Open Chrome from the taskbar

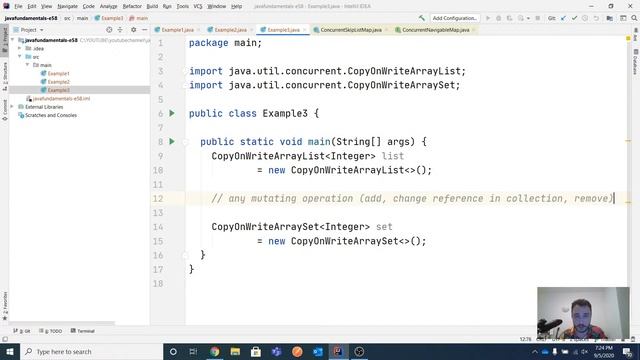click(x=214, y=351)
